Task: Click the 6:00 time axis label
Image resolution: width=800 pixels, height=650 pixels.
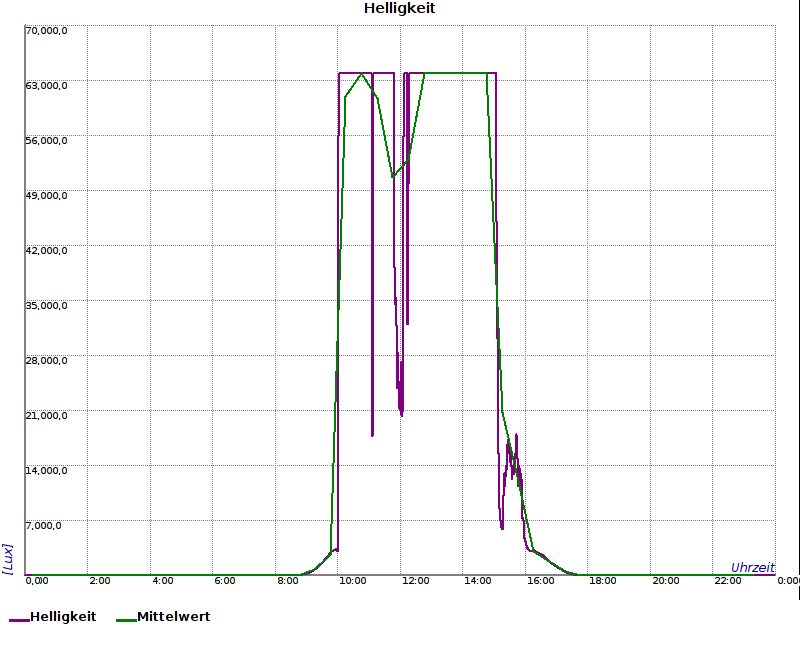Action: (225, 581)
